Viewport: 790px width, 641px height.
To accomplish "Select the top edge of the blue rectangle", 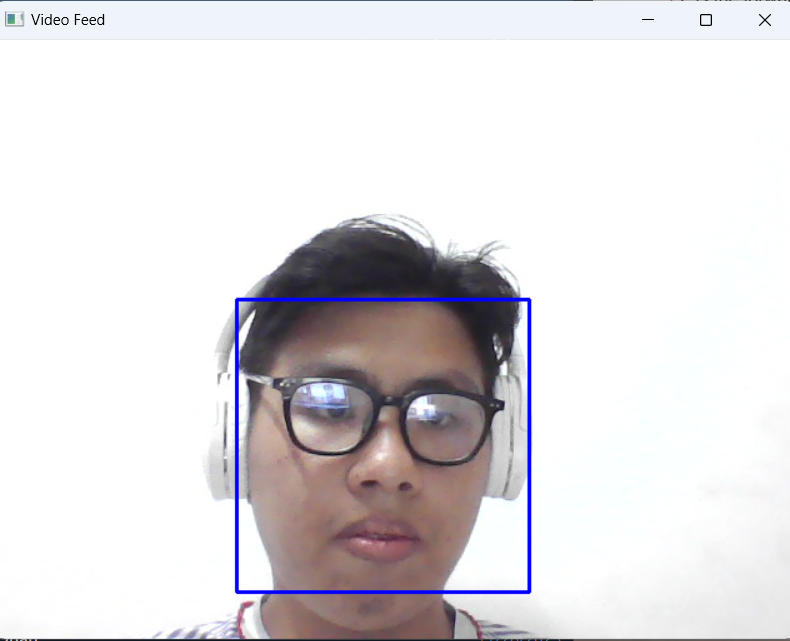I will coord(383,300).
